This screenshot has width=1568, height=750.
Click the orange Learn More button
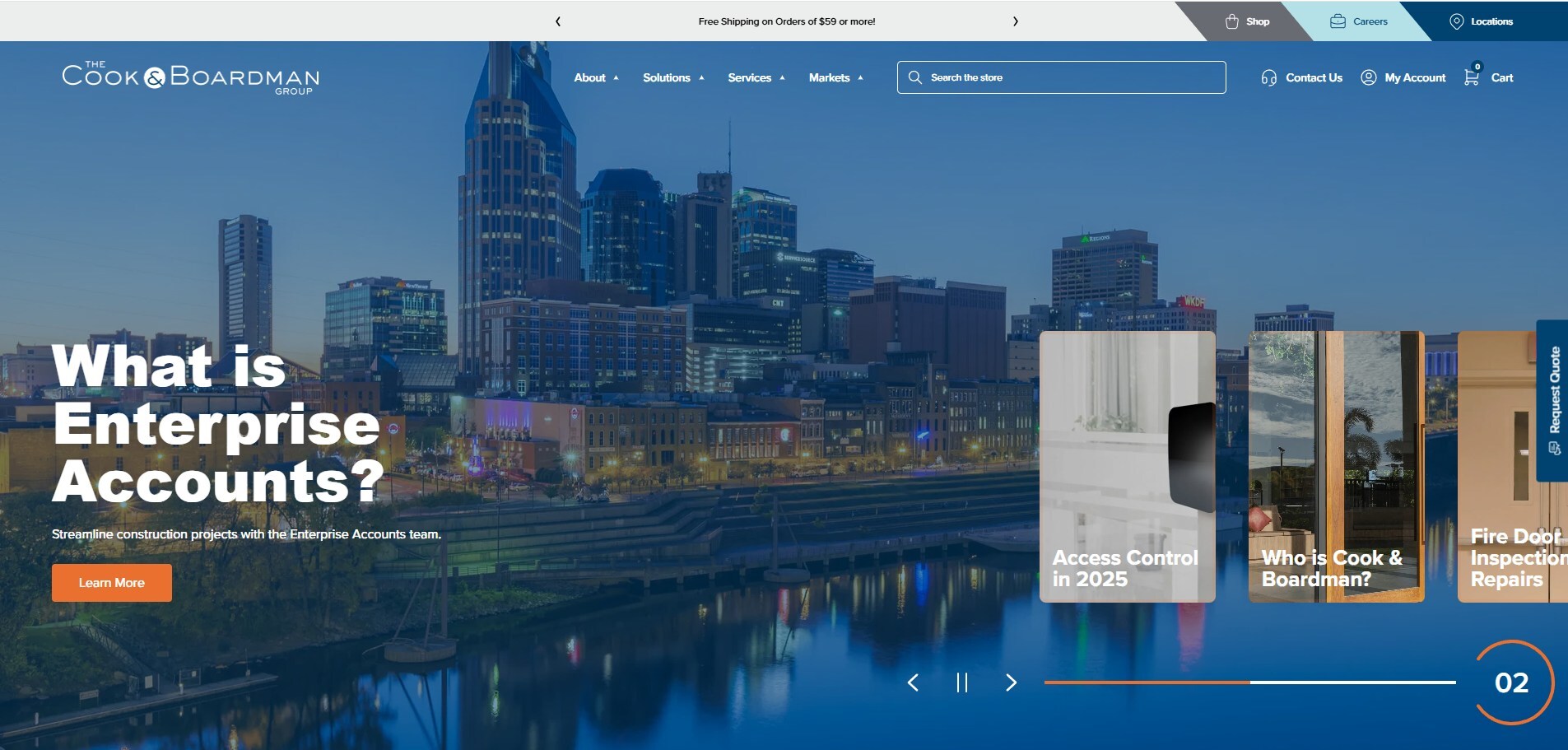(x=112, y=583)
